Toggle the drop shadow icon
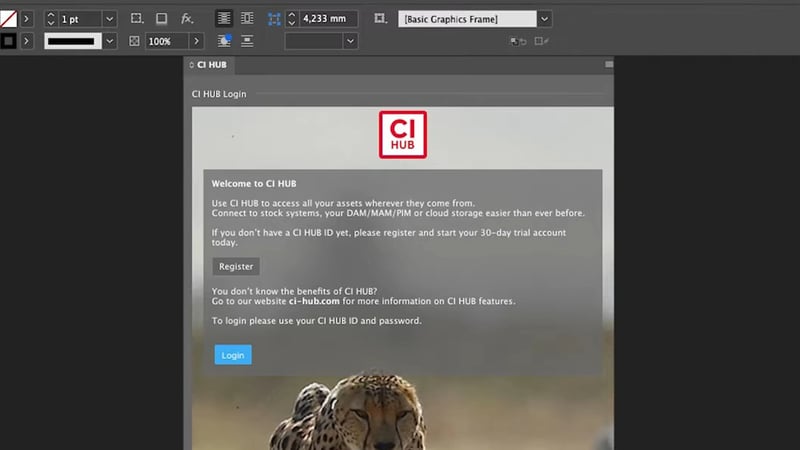Viewport: 800px width, 450px height. point(161,19)
